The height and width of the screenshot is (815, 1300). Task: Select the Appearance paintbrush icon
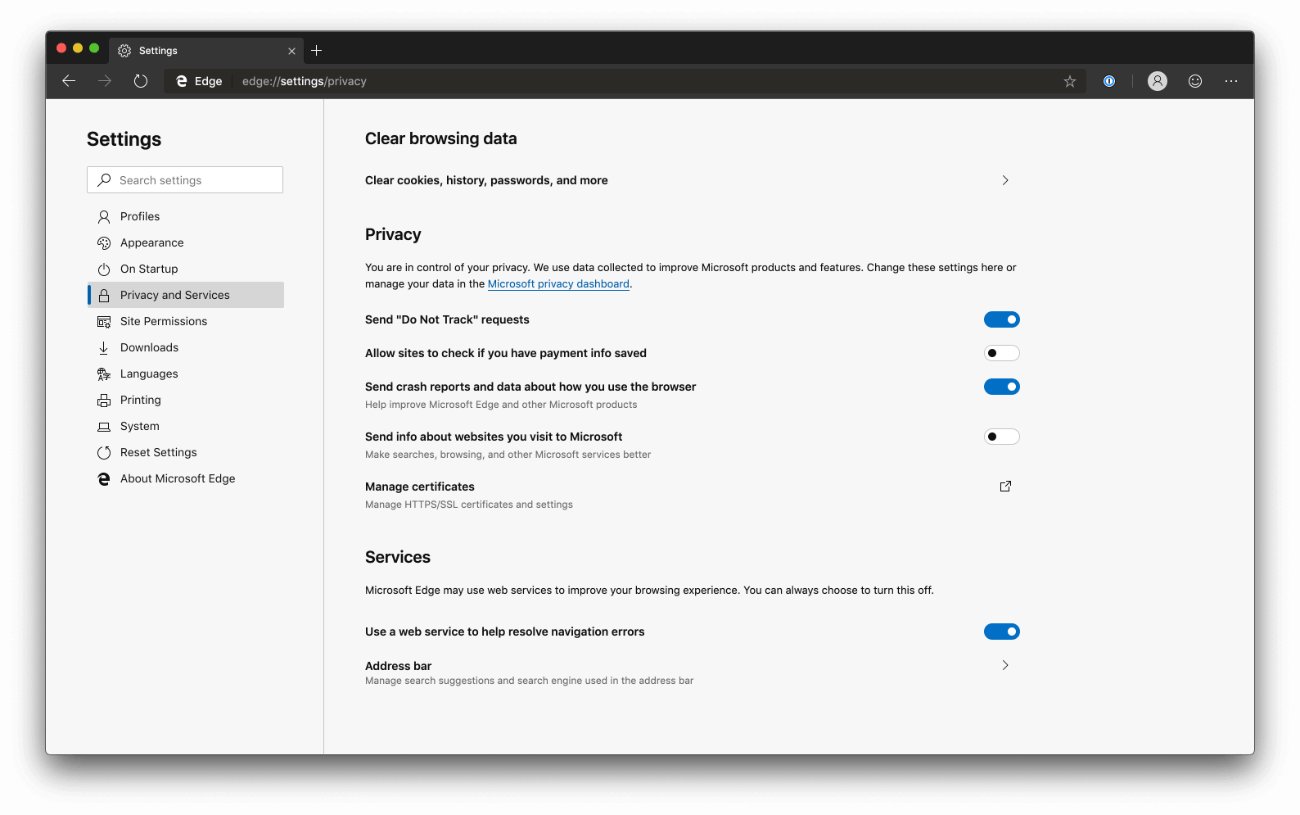pyautogui.click(x=104, y=242)
